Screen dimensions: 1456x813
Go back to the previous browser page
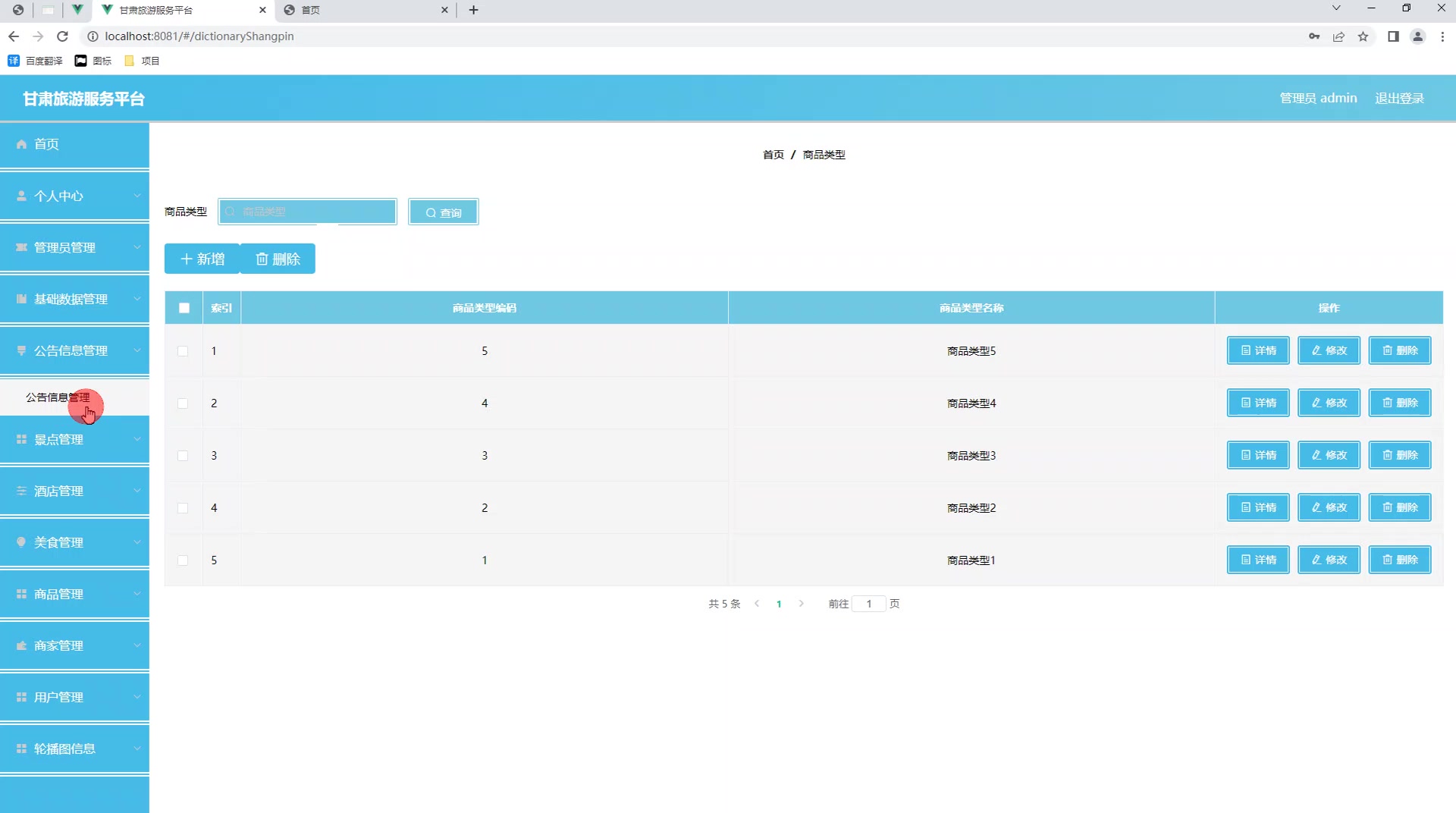point(14,36)
